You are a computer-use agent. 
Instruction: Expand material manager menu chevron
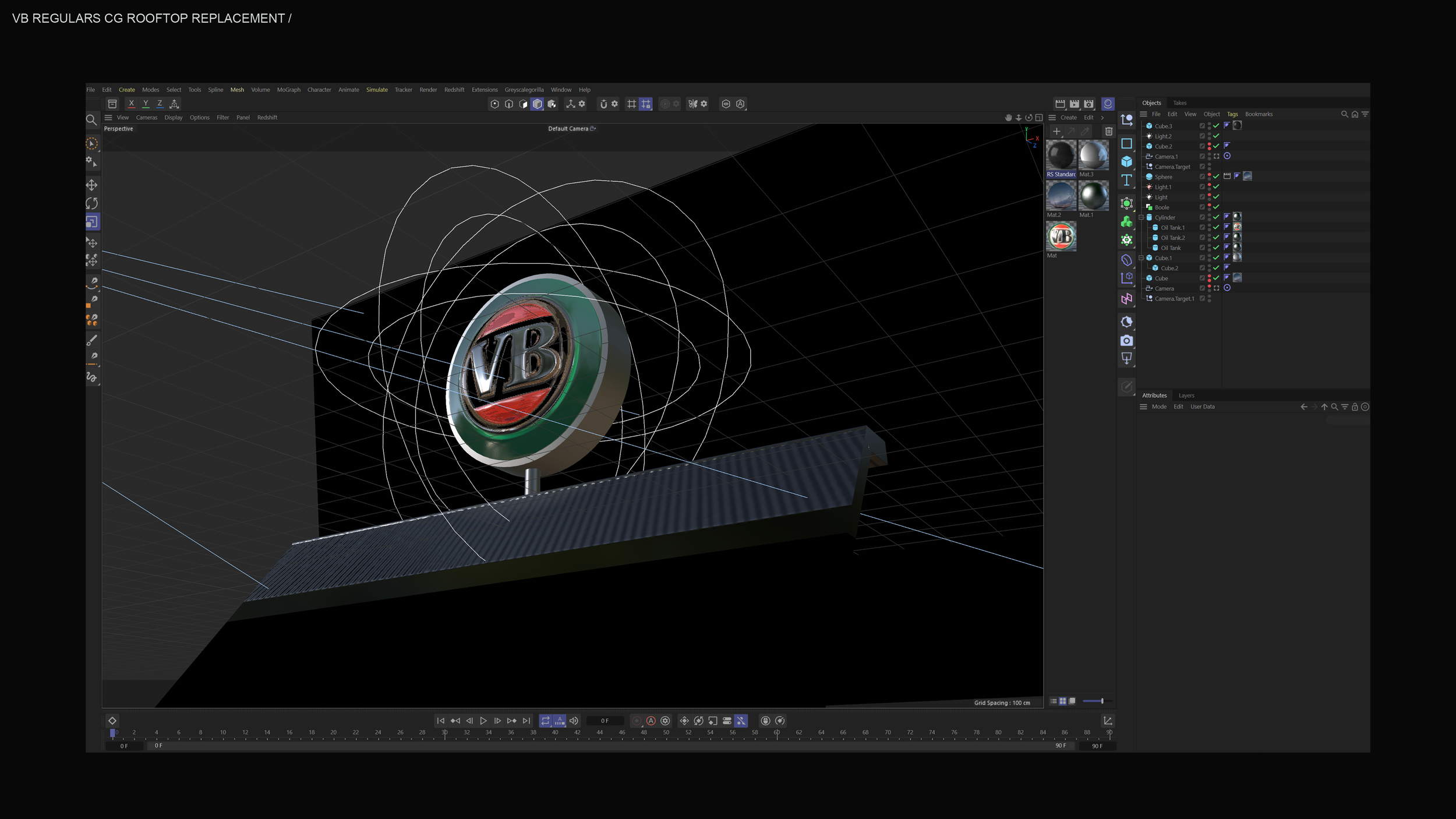click(x=1102, y=118)
